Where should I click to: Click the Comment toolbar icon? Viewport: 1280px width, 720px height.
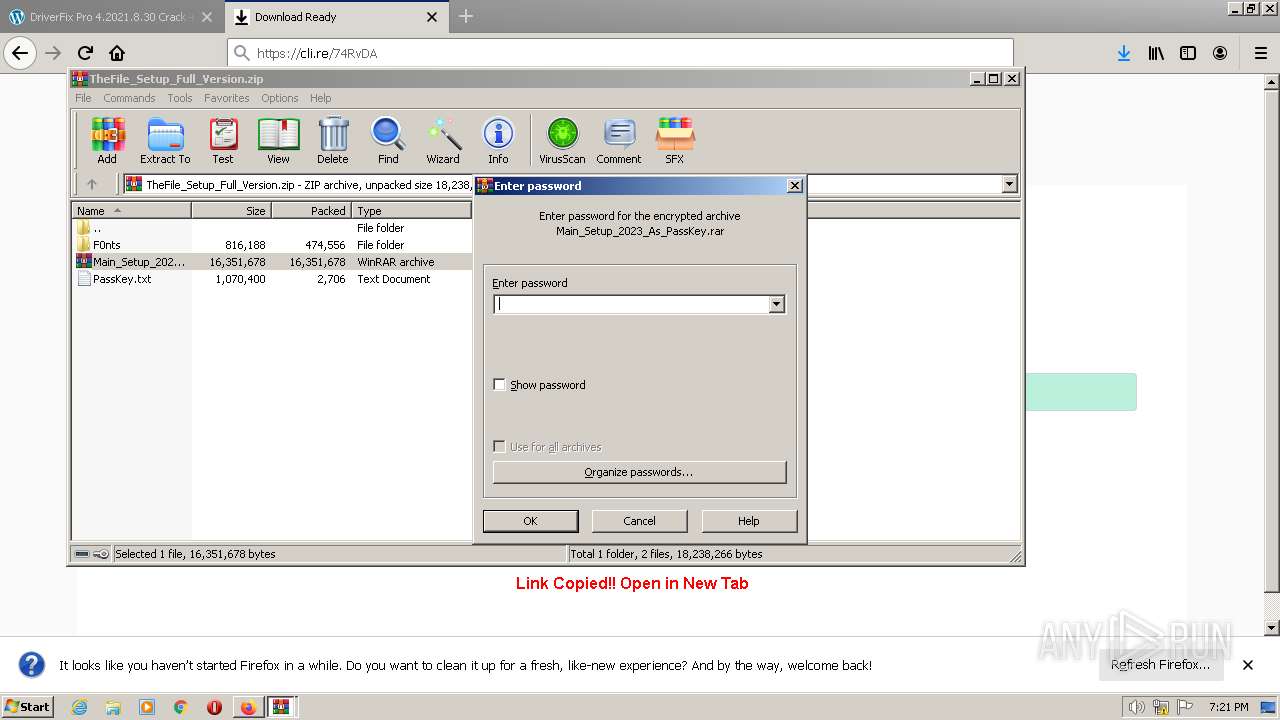(x=619, y=140)
